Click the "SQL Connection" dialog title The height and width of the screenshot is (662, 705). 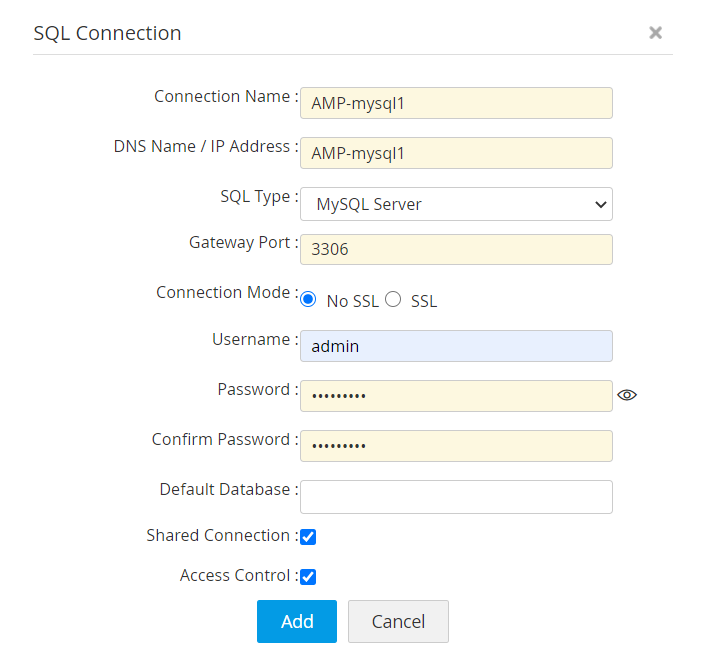tap(108, 33)
